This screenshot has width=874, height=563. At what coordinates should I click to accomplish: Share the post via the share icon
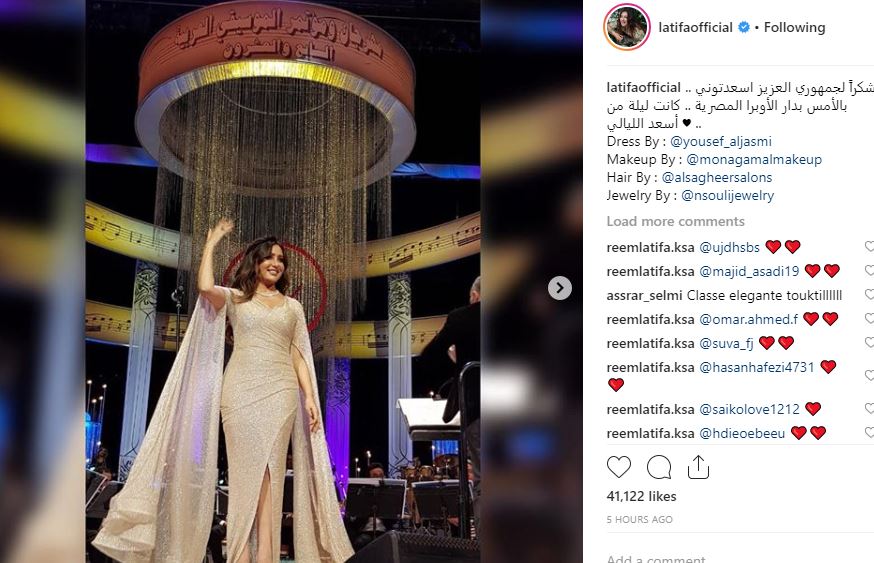(x=698, y=467)
